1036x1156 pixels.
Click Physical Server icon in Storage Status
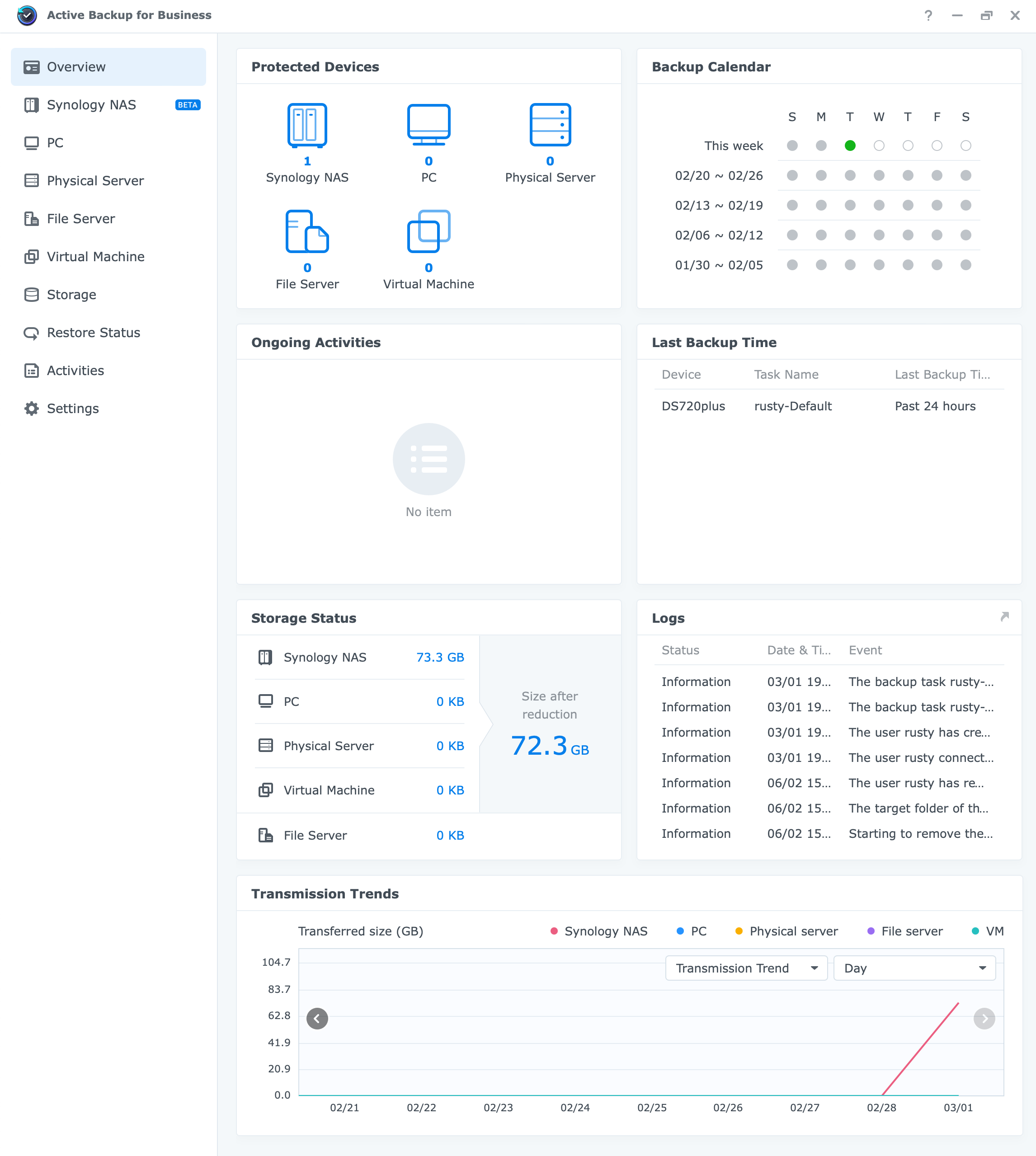[x=265, y=746]
